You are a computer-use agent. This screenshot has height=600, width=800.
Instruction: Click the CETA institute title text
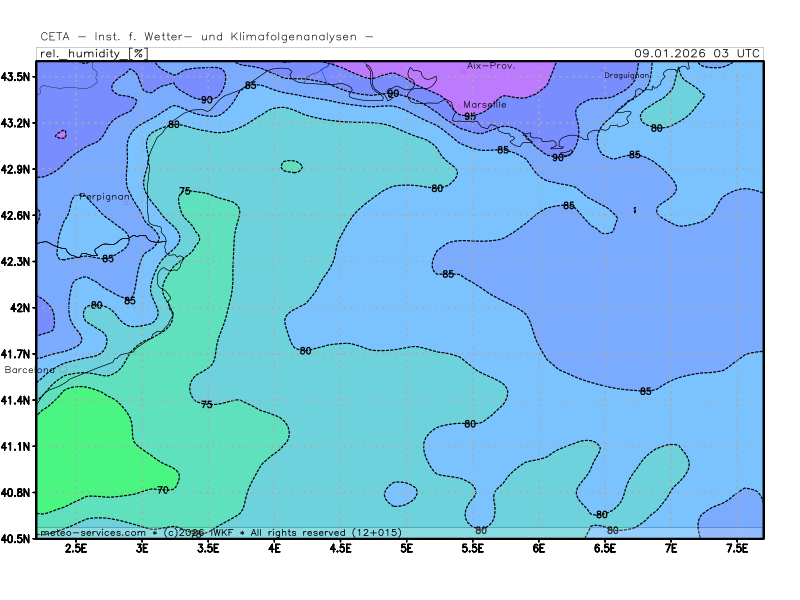tap(207, 36)
